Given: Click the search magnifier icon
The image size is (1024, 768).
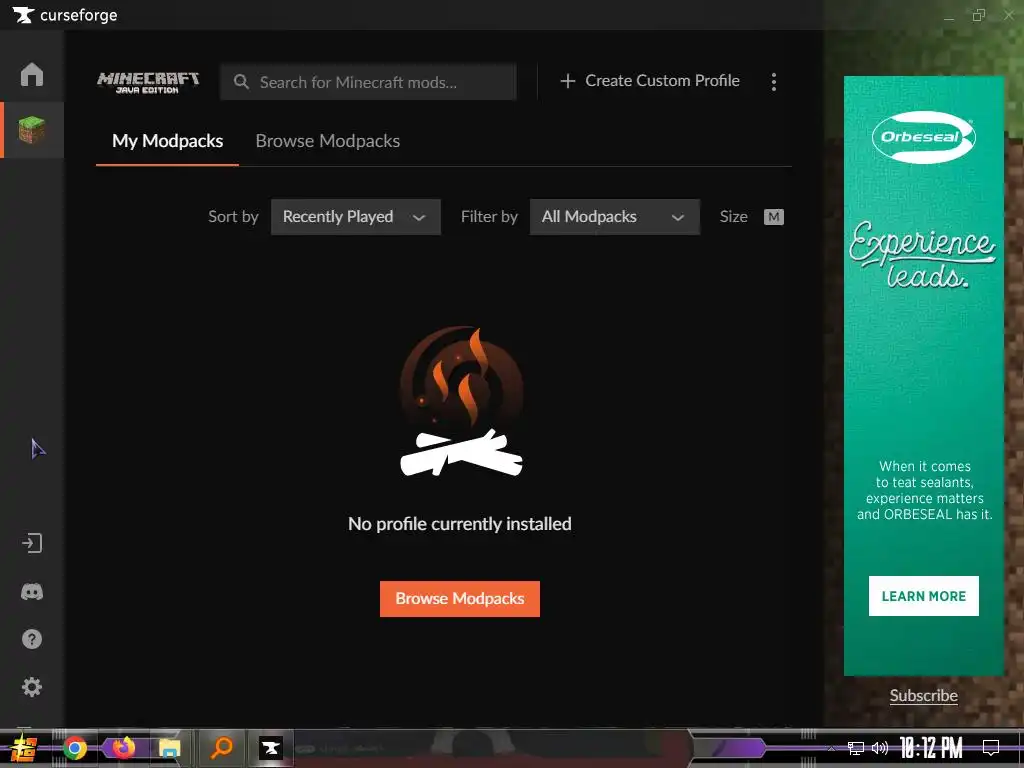Looking at the screenshot, I should [x=241, y=82].
